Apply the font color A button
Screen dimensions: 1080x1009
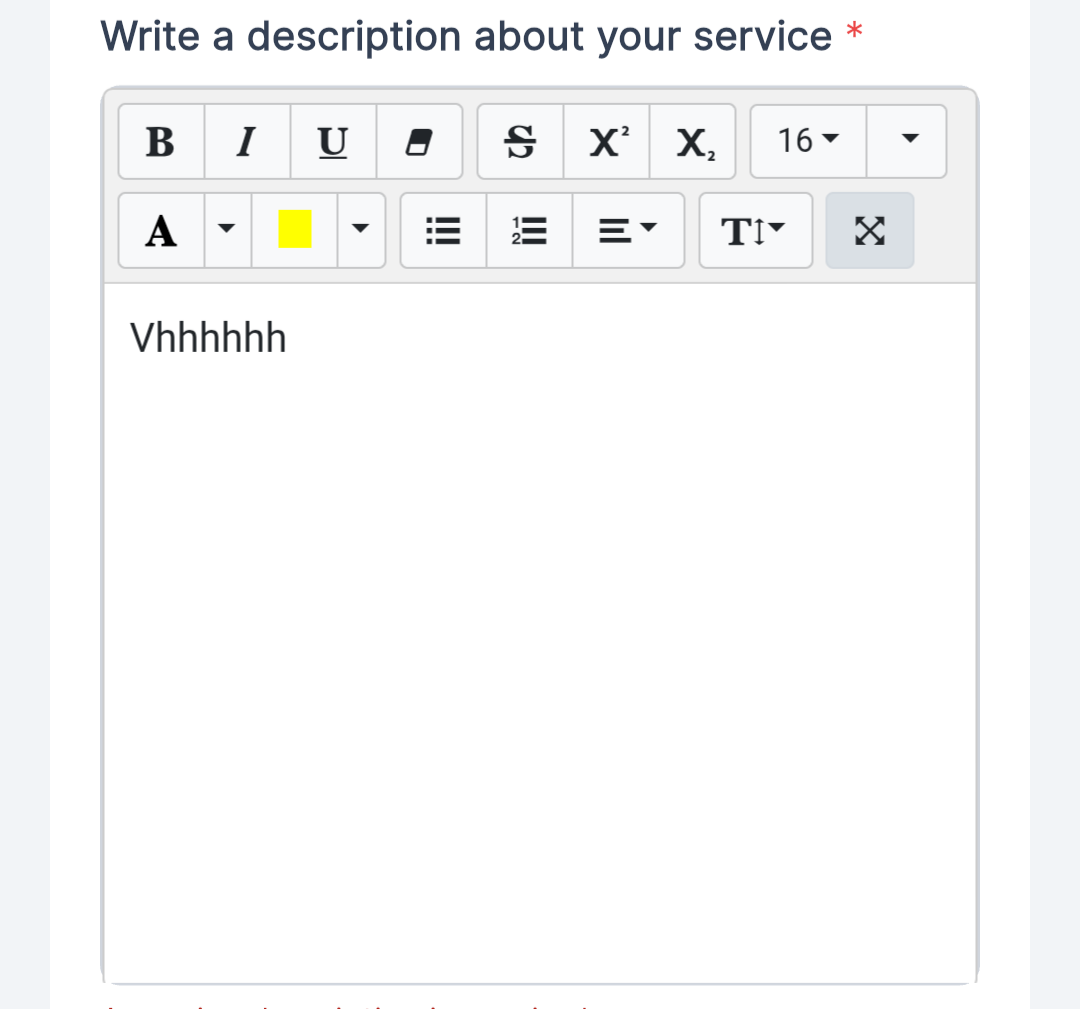click(x=161, y=231)
